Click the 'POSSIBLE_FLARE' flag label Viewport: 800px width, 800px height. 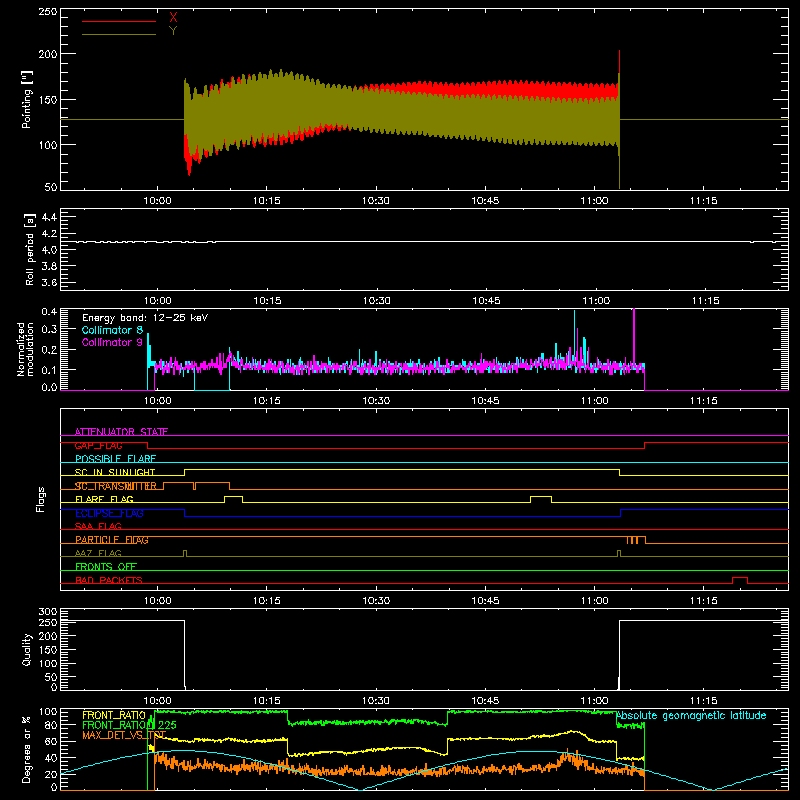(x=115, y=459)
